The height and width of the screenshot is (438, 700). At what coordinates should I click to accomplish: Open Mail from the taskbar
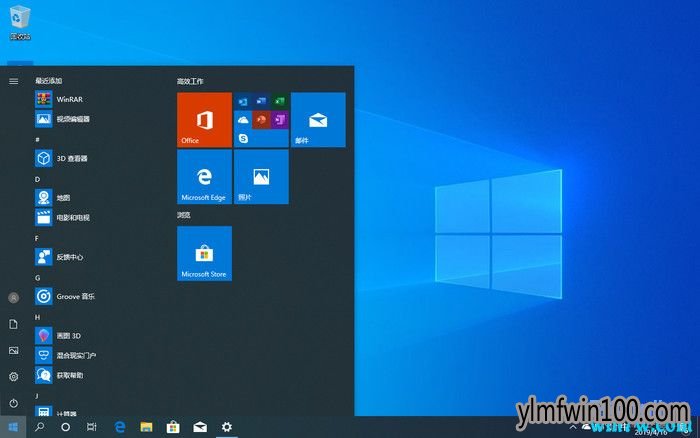[200, 427]
